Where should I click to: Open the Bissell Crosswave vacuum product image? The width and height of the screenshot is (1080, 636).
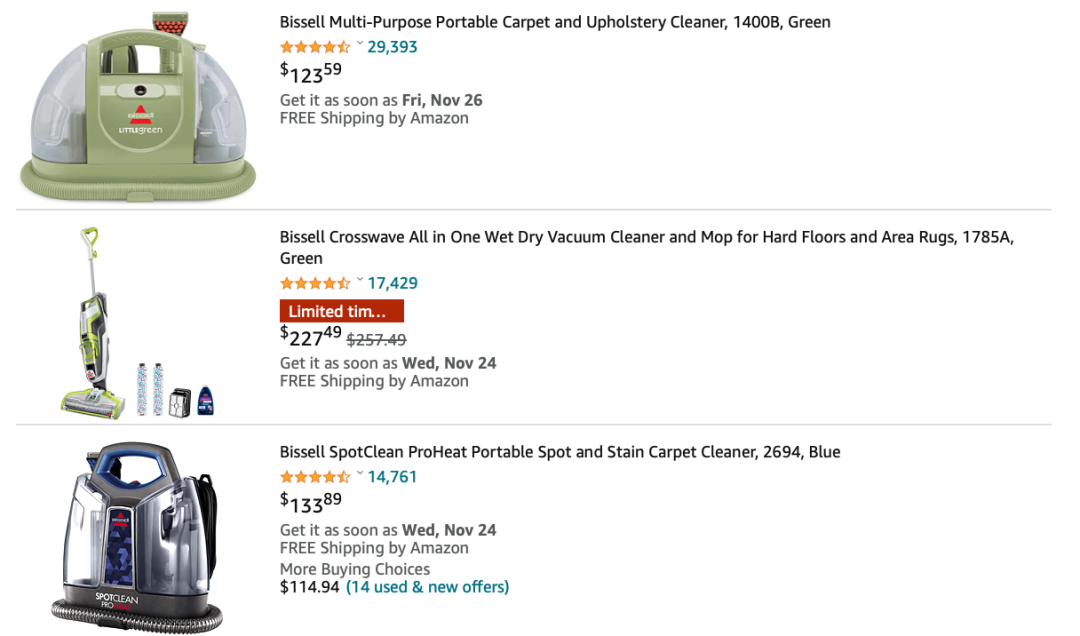[x=138, y=322]
